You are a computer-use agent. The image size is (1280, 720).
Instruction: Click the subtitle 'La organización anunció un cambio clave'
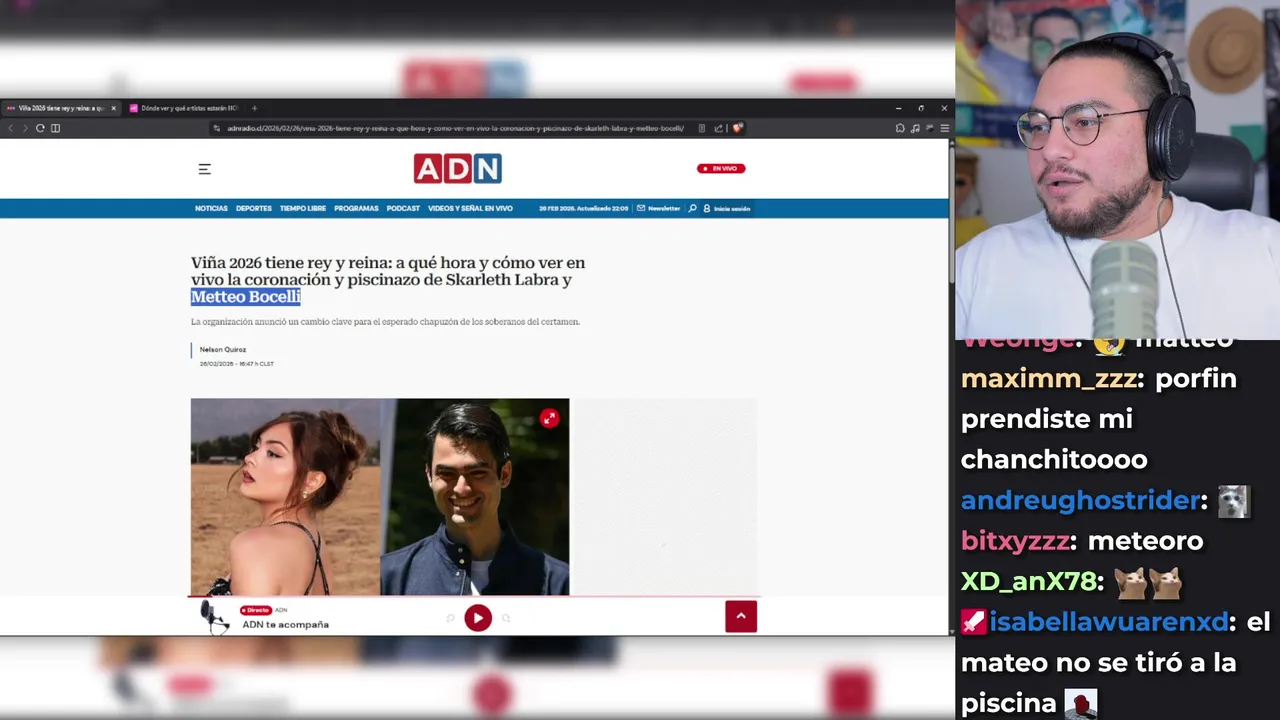tap(385, 322)
